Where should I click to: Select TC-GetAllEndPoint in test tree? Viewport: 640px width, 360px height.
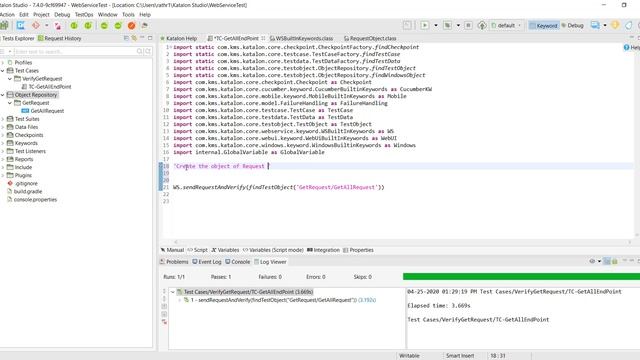point(46,87)
